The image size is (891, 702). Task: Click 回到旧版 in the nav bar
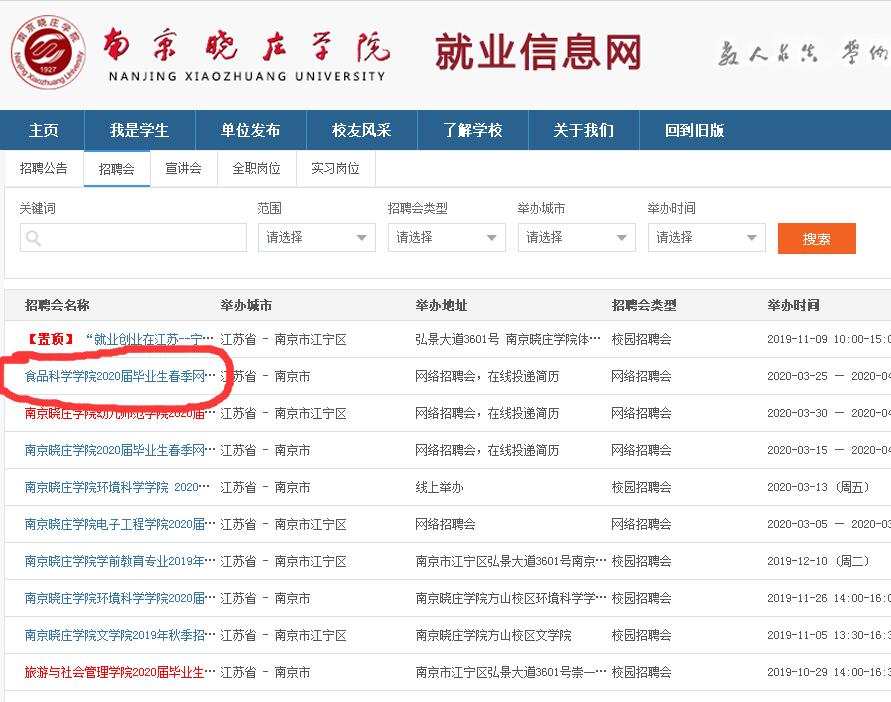(x=694, y=131)
